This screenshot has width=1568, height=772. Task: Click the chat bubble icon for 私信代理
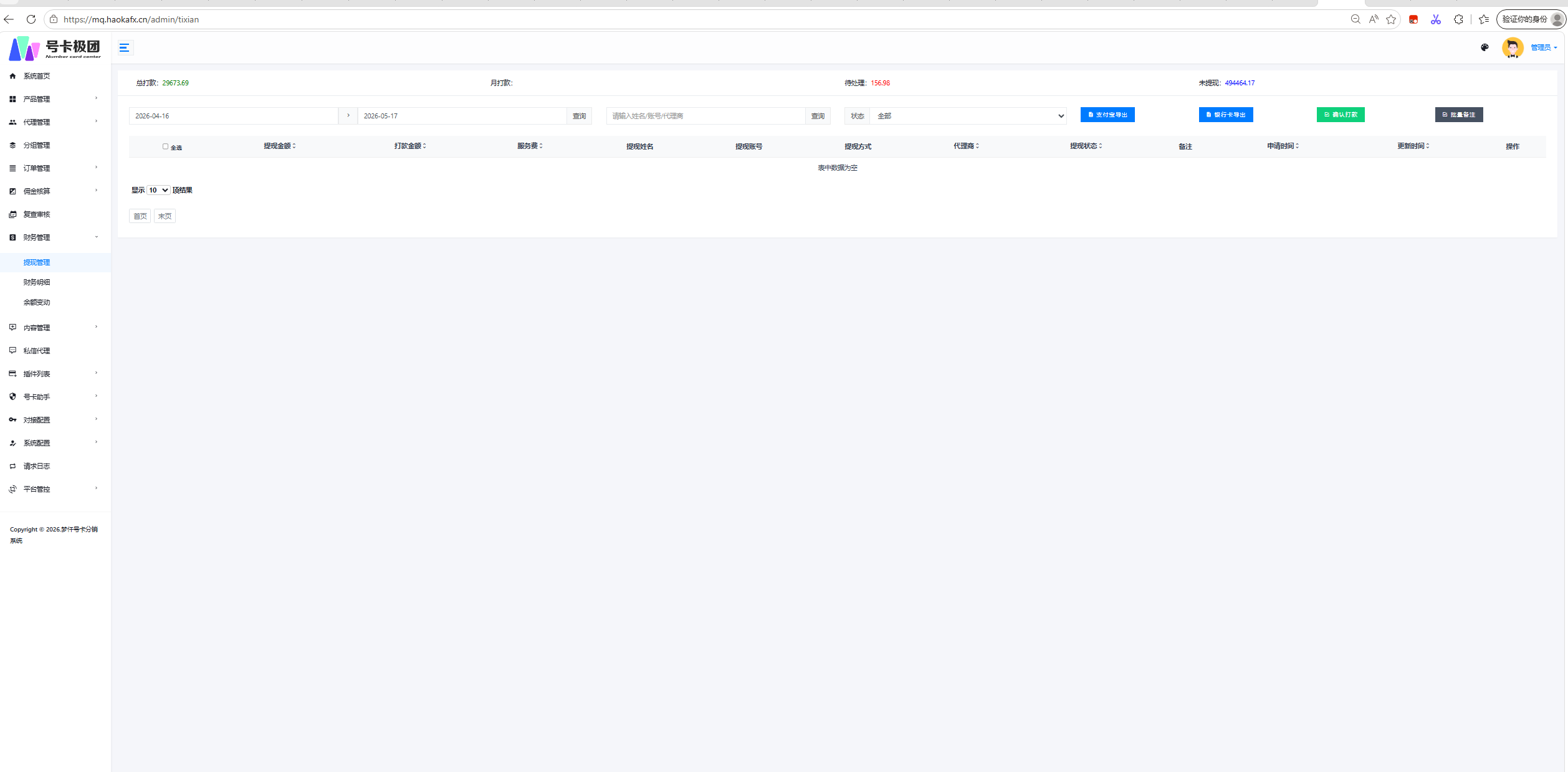(12, 351)
